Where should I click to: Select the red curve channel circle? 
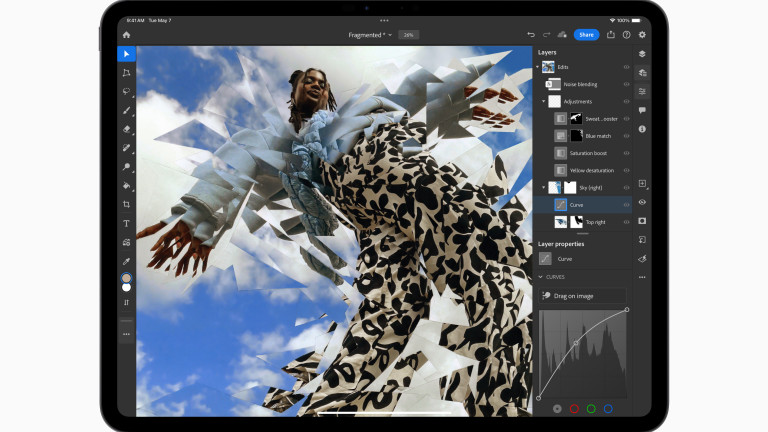click(x=574, y=408)
